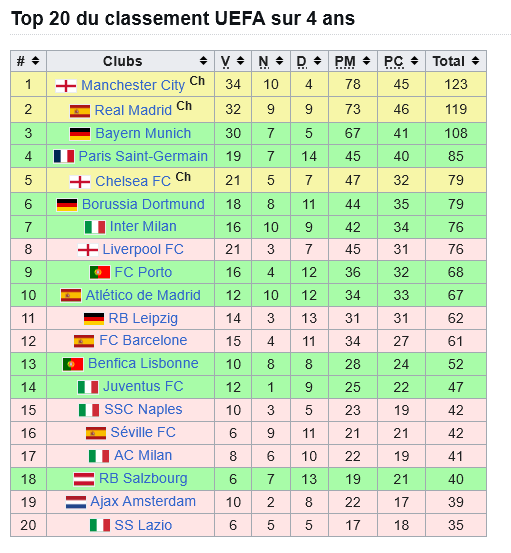Click Portugal flag beside FC Porto
The image size is (511, 553).
click(x=100, y=272)
